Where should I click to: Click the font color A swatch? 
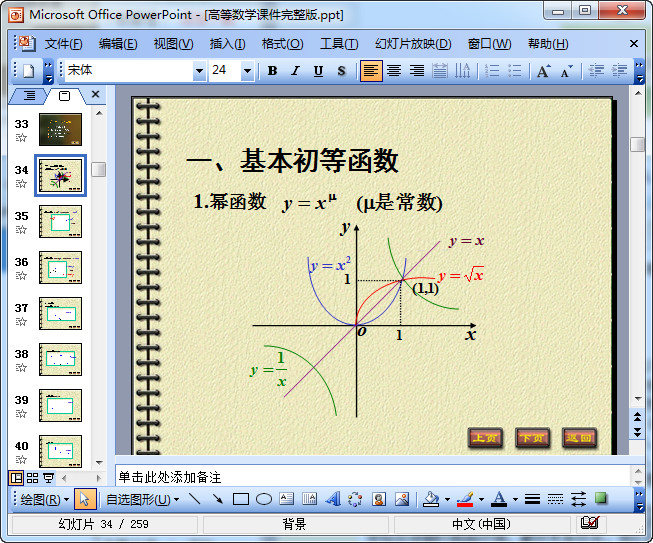tap(499, 499)
